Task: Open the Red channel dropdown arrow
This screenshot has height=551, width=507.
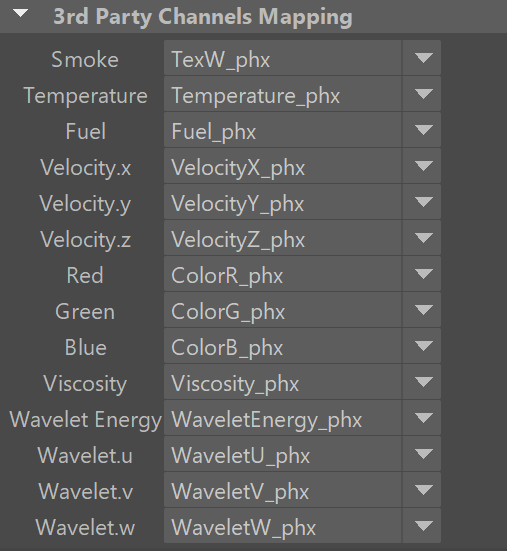Action: 422,274
